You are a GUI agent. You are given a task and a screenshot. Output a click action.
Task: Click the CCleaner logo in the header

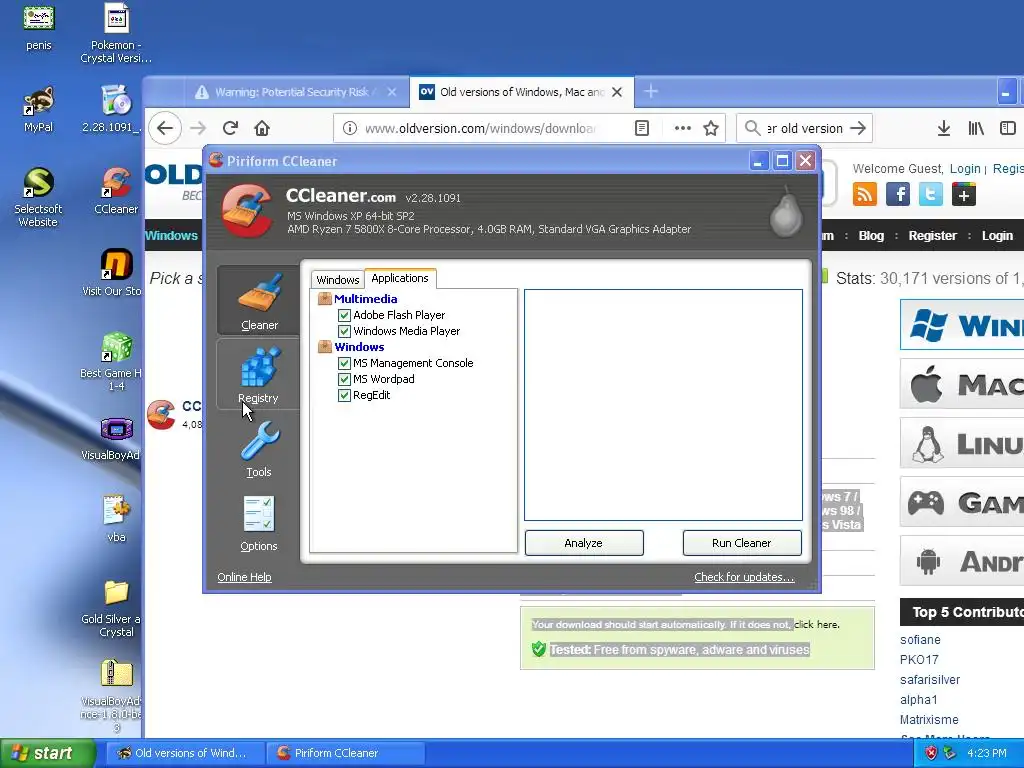247,210
